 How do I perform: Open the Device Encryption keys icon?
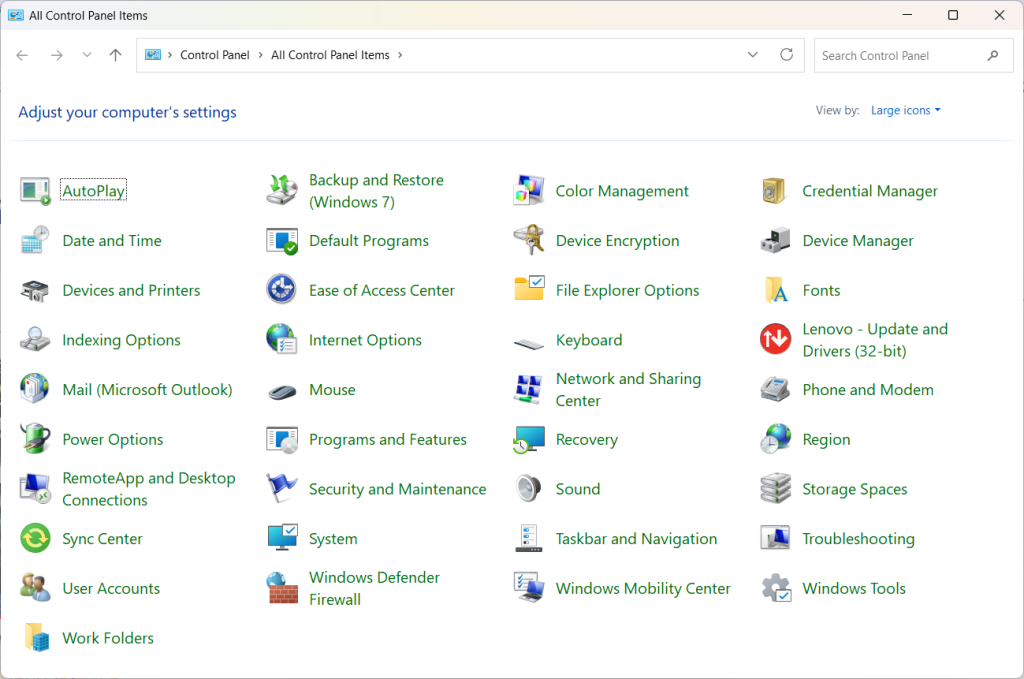point(529,240)
